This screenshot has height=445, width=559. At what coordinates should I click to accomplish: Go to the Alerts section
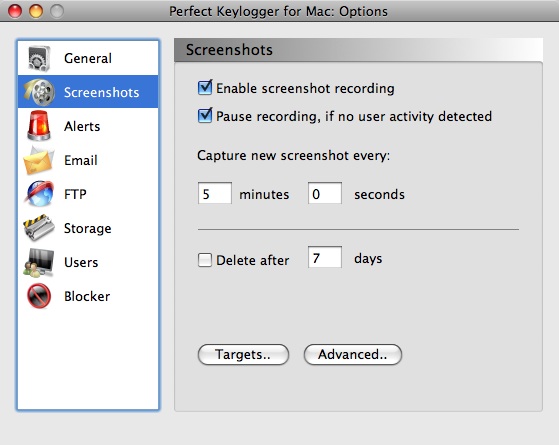click(82, 126)
